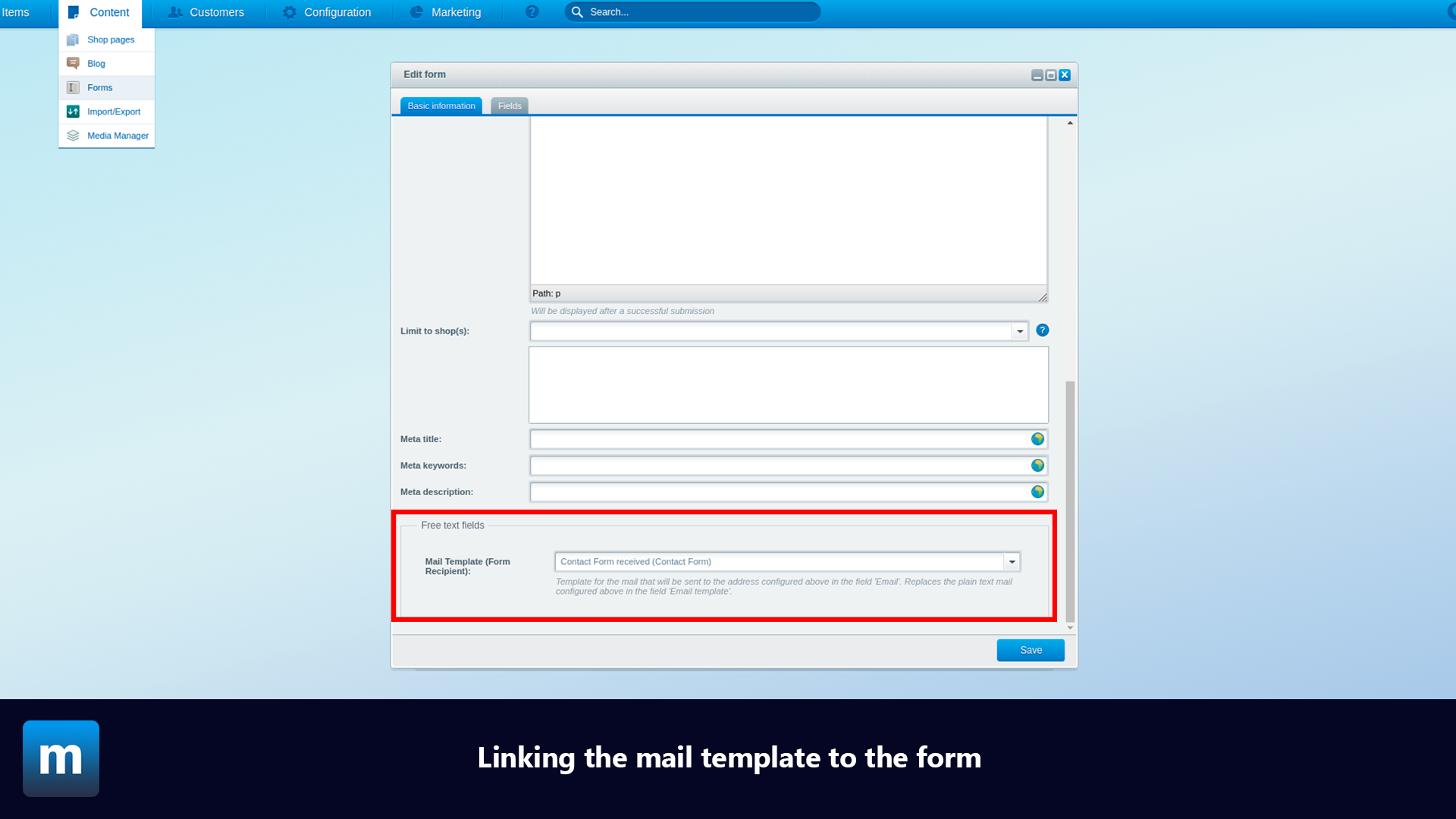Switch to the Fields tab
The height and width of the screenshot is (819, 1456).
click(x=510, y=106)
